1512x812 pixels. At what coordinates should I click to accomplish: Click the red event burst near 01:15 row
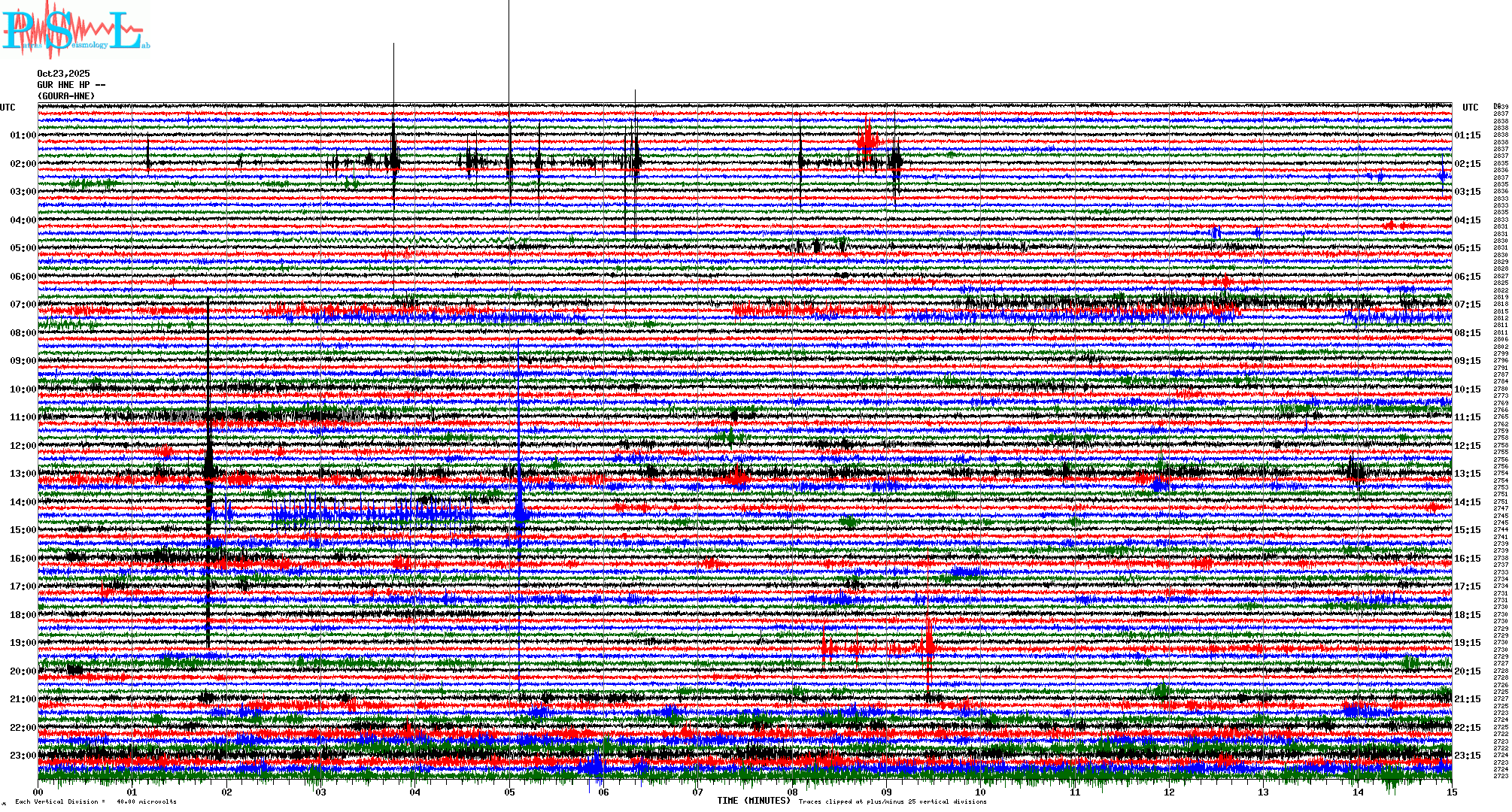(x=867, y=139)
